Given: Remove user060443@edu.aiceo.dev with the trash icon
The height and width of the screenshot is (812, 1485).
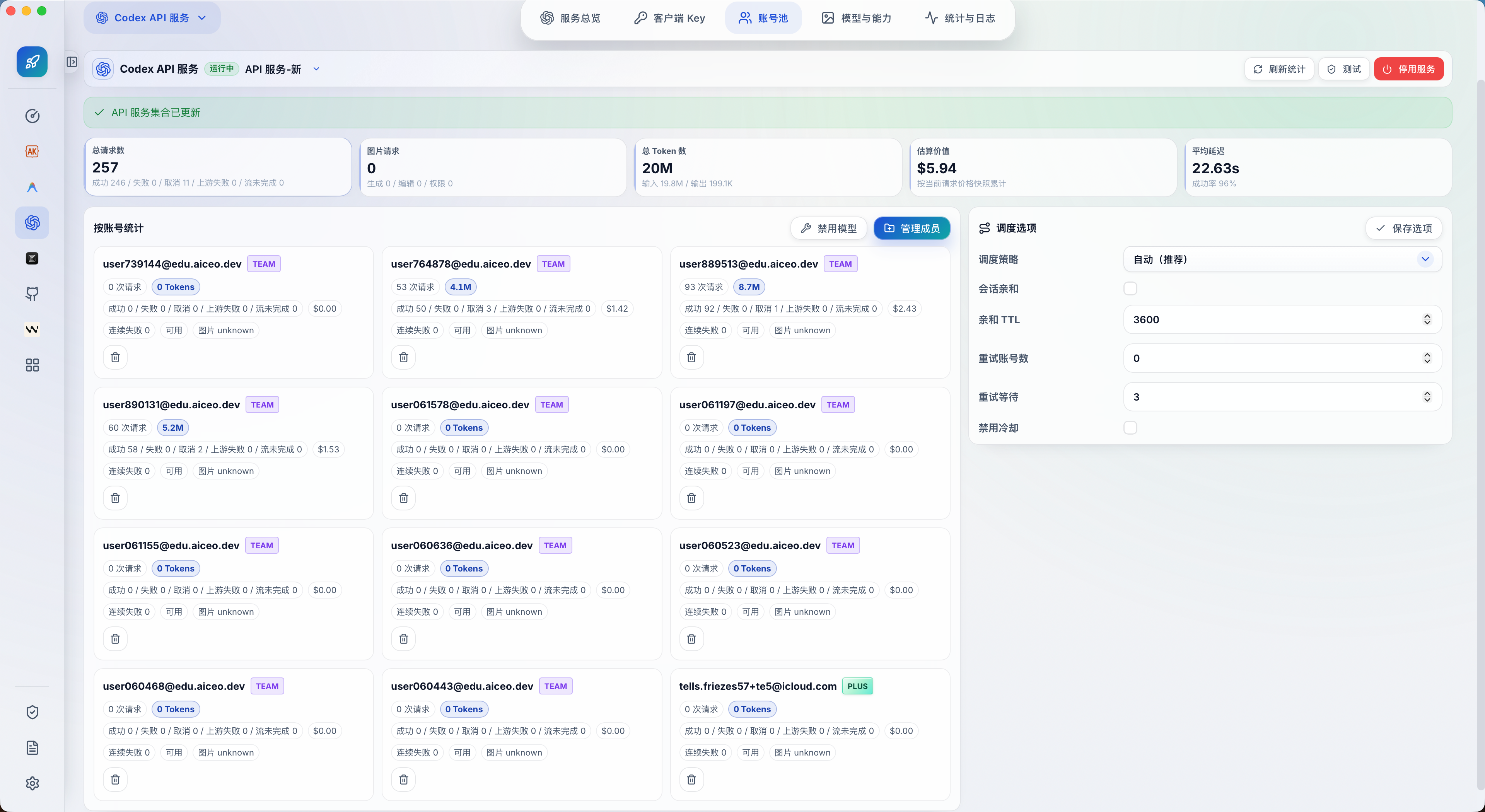Looking at the screenshot, I should point(403,780).
